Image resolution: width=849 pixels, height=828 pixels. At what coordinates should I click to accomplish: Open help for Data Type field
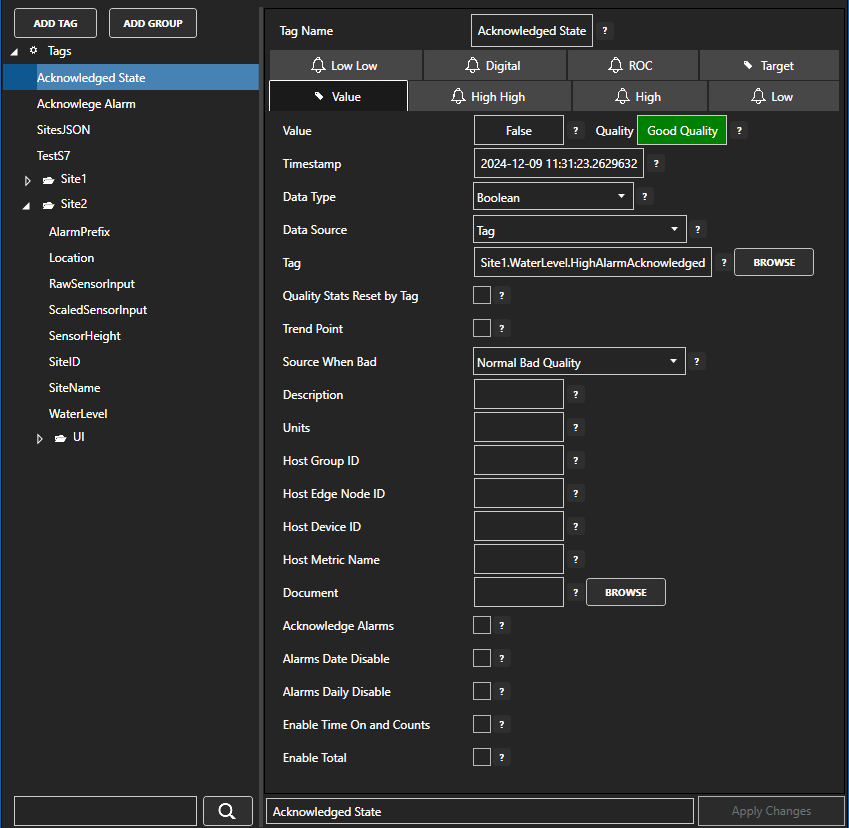(x=645, y=197)
